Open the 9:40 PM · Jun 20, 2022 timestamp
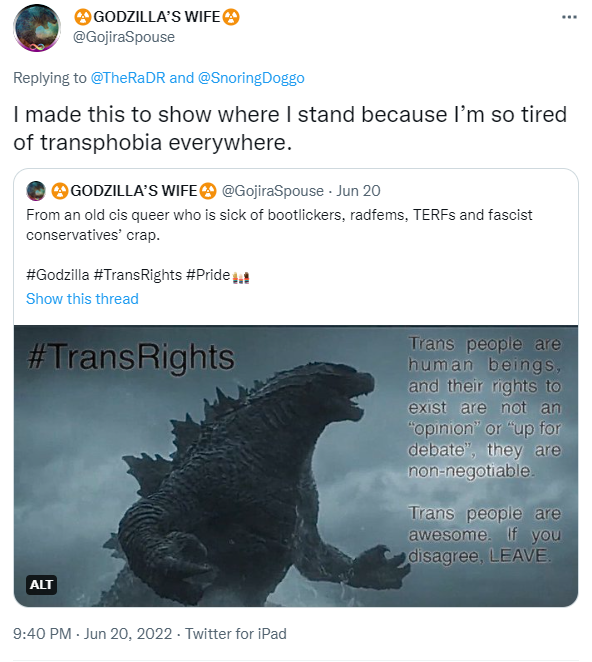This screenshot has width=592, height=662. (x=92, y=634)
